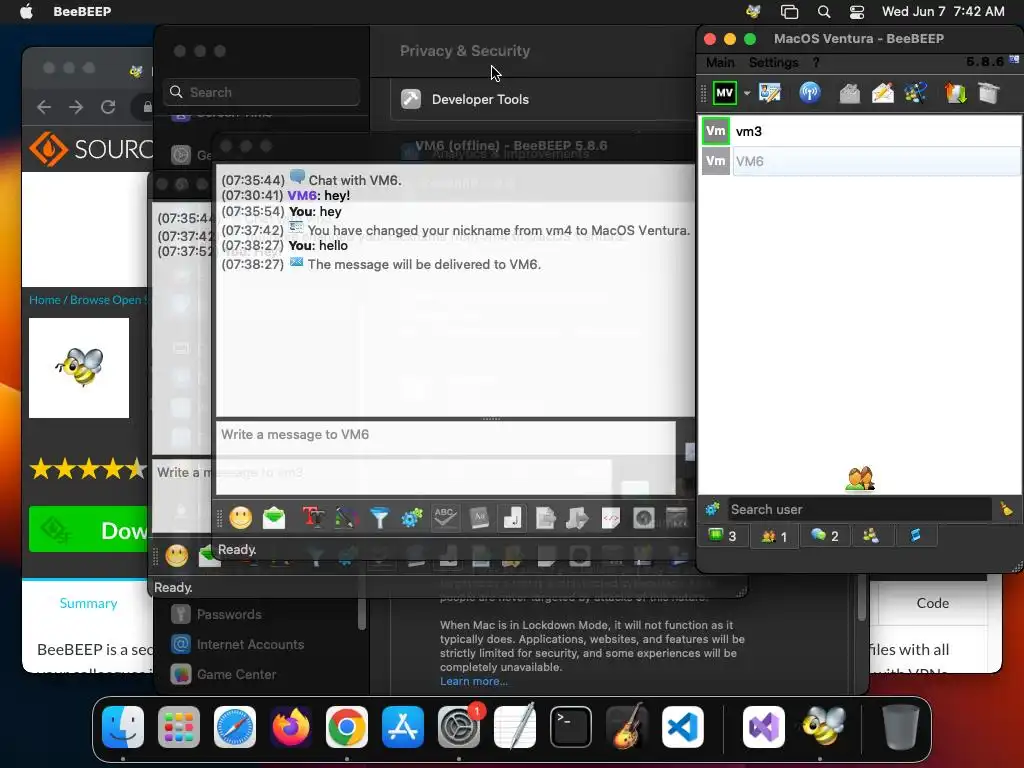Click the write message envelope-with-pencil icon
This screenshot has height=768, width=1024.
[882, 93]
